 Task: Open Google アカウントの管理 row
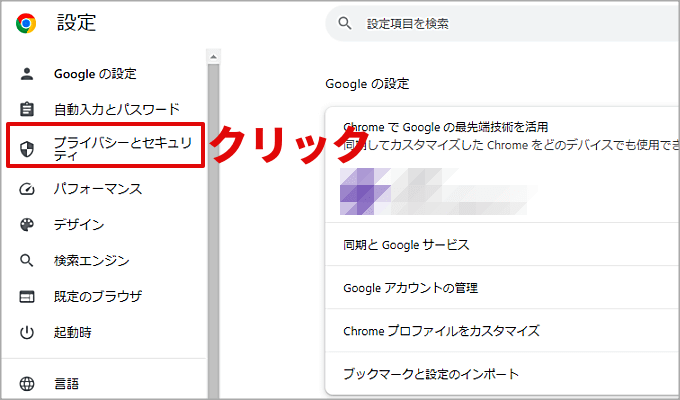pos(503,288)
